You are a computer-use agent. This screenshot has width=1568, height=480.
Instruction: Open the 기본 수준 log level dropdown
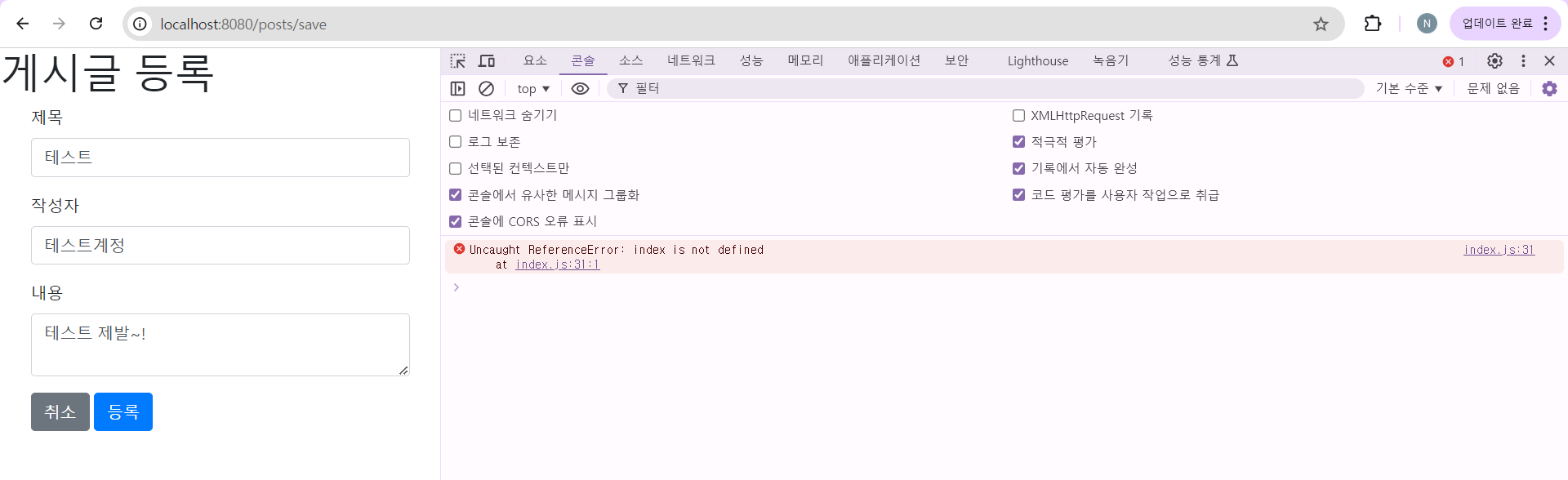1410,88
